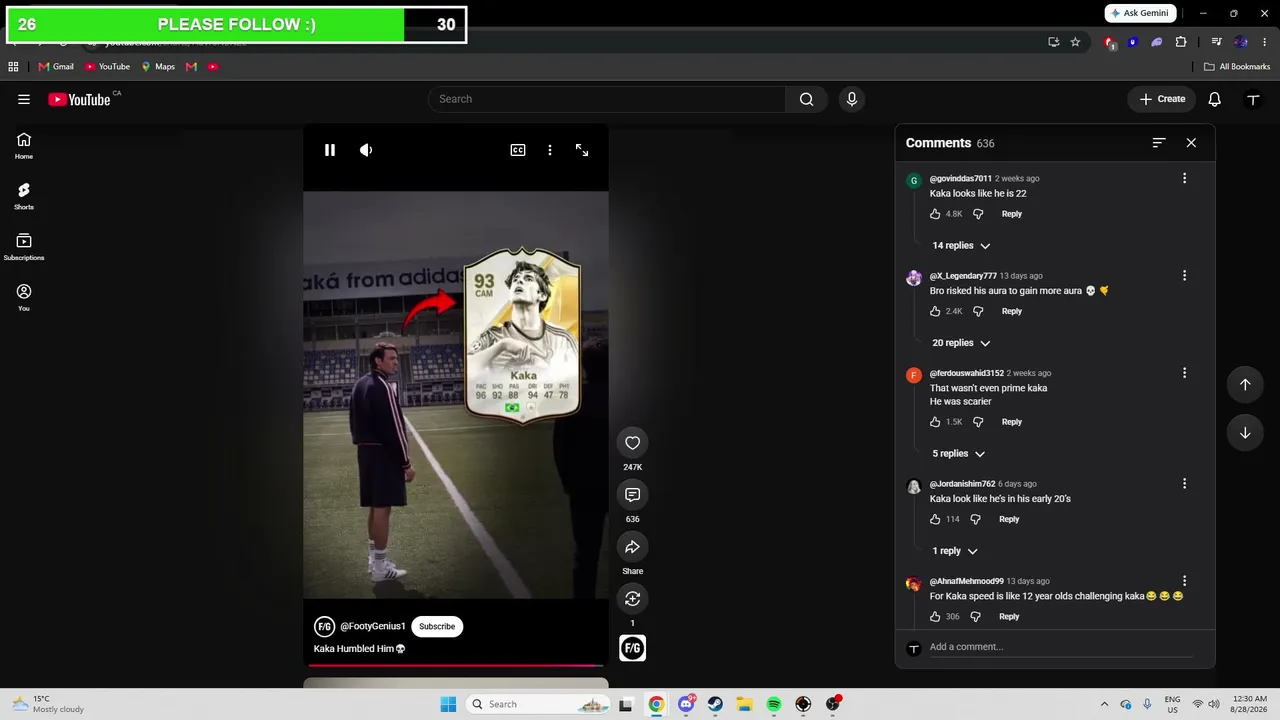The height and width of the screenshot is (720, 1280).
Task: Open the comments button showing 636
Action: click(632, 495)
